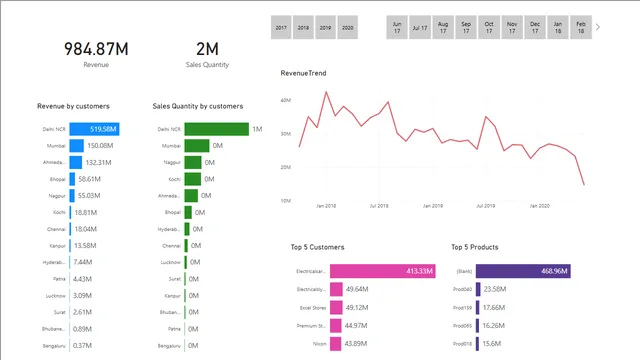Click the RevenueTrend chart title
This screenshot has width=640, height=360.
[x=303, y=73]
